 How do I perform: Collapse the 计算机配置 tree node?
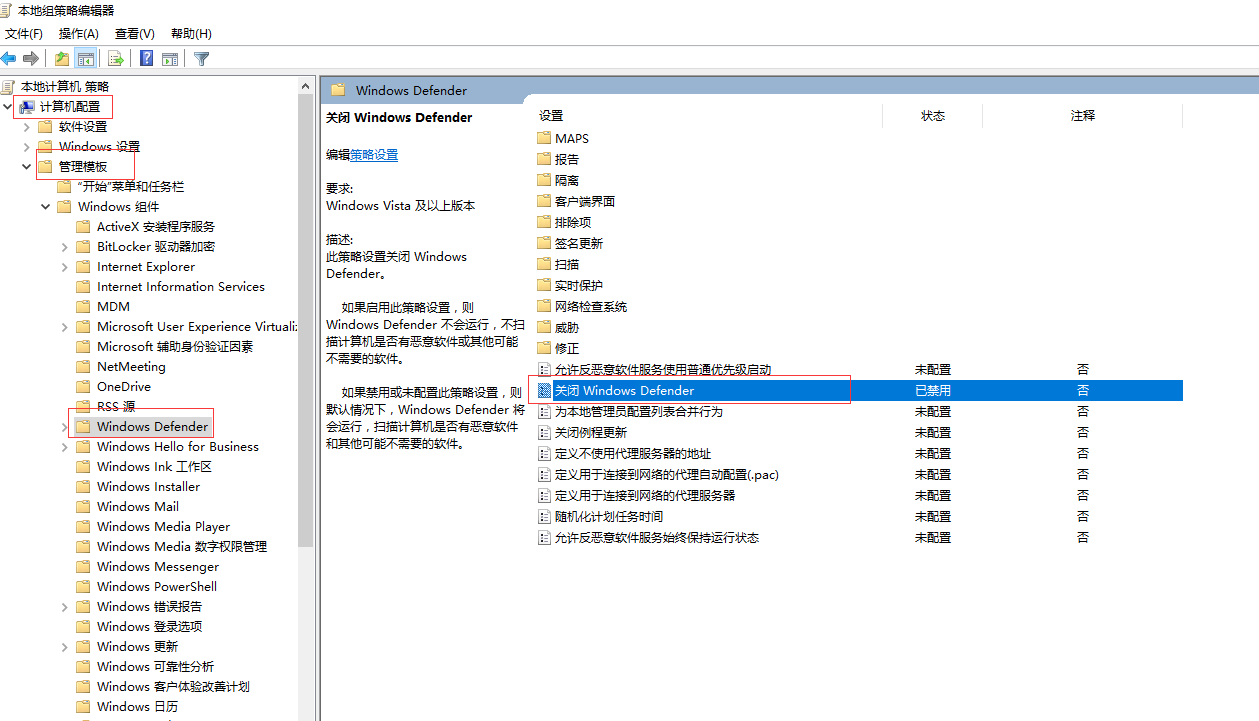(8, 107)
